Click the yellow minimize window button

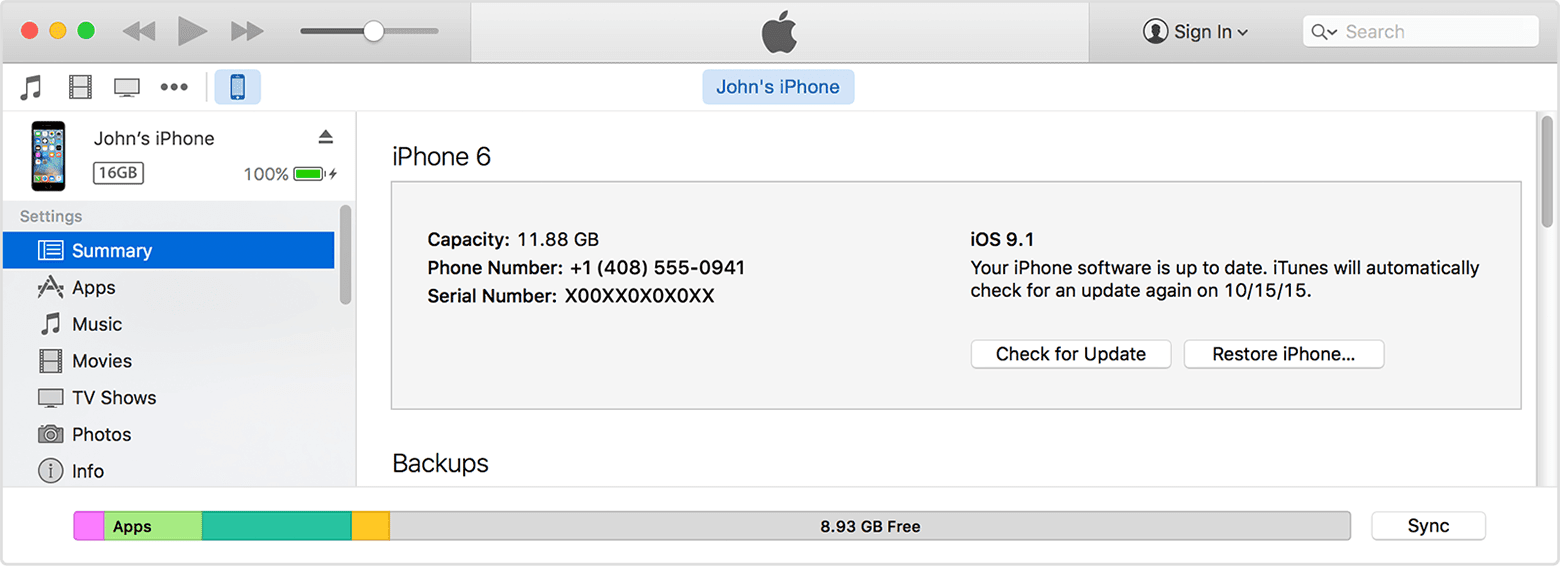(58, 31)
